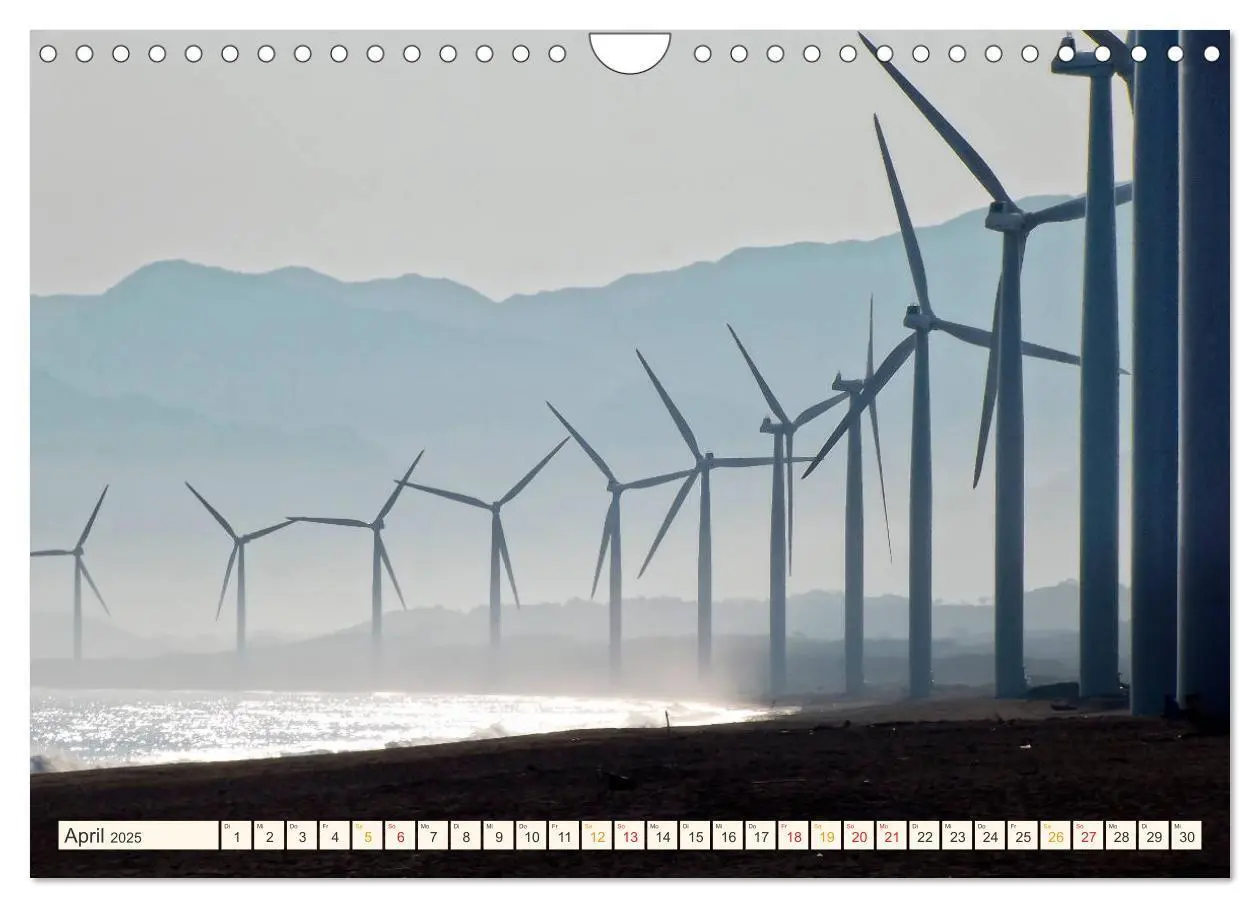This screenshot has width=1260, height=908.
Task: Select date cell 10
Action: click(x=531, y=836)
